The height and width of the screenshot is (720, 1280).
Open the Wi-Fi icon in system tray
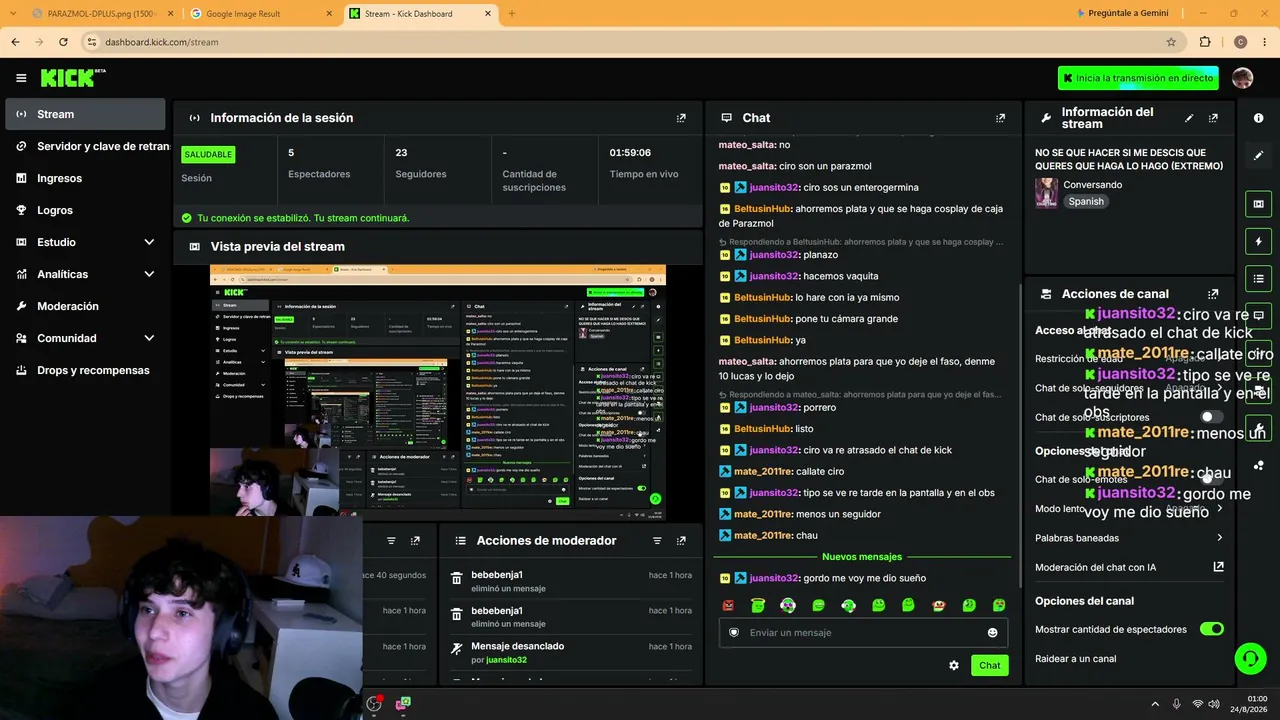[1197, 704]
